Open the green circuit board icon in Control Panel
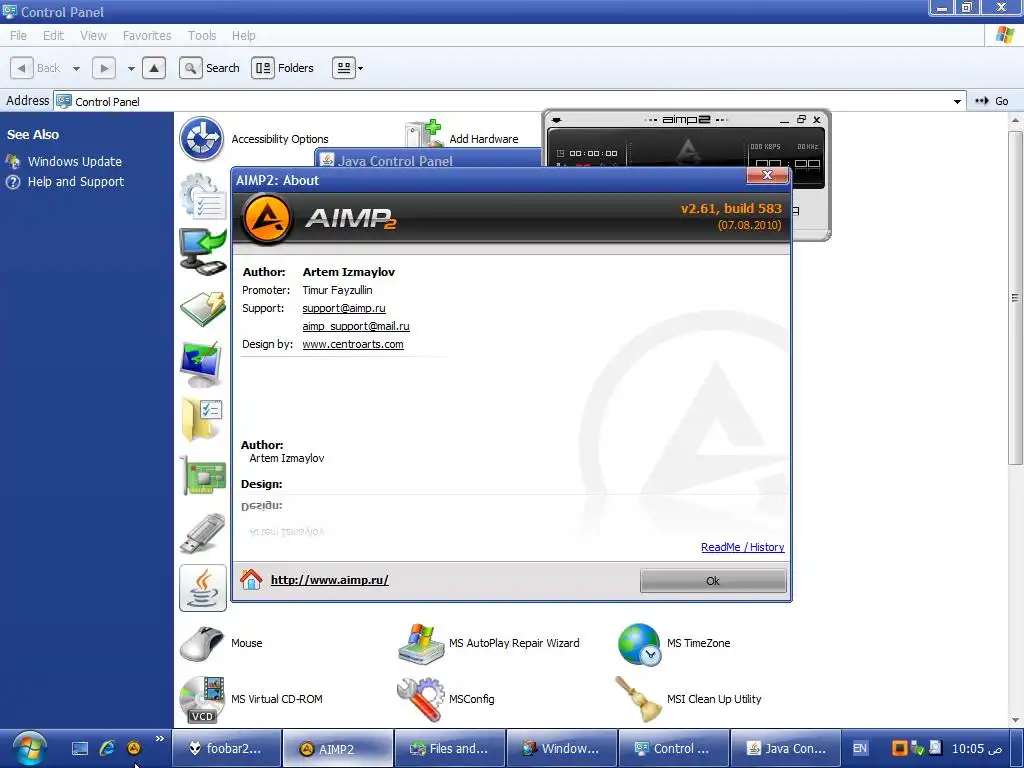This screenshot has width=1024, height=768. click(x=202, y=475)
